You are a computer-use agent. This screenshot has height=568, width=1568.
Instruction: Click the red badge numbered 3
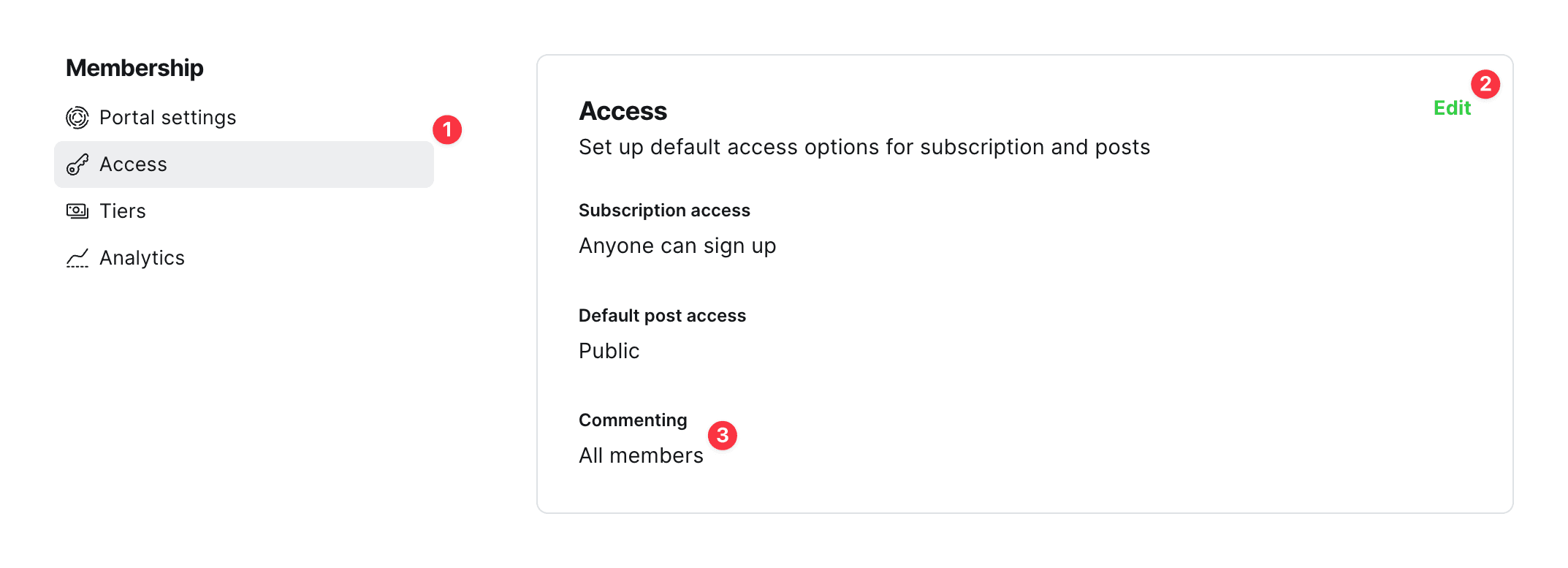point(723,436)
